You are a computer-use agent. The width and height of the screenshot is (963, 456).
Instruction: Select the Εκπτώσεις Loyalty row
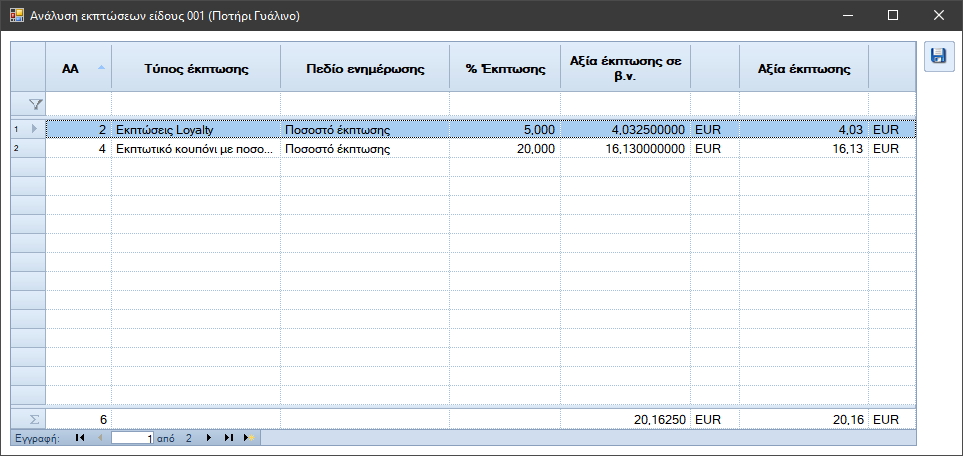pyautogui.click(x=480, y=130)
